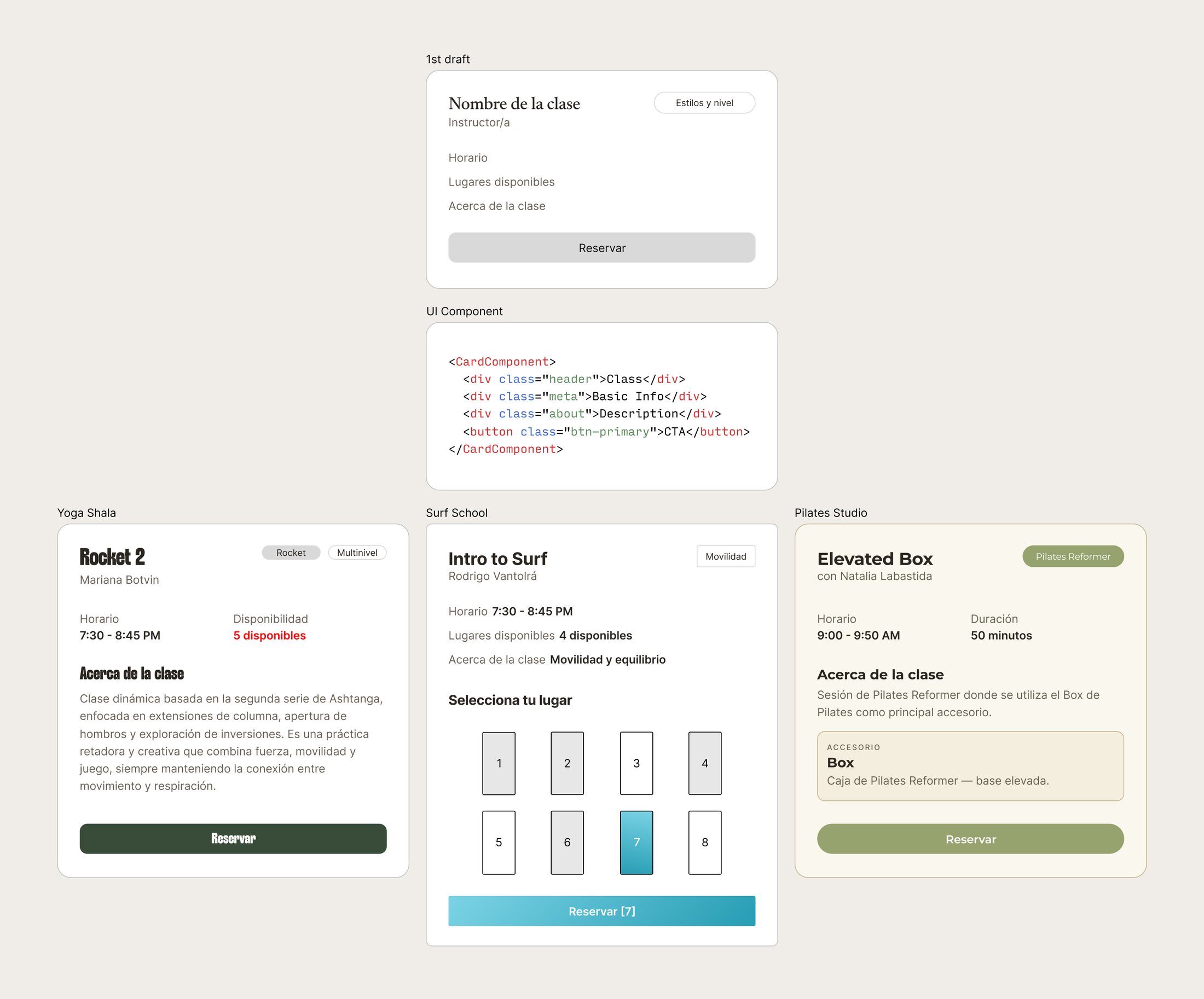Click the Reservar [7] button in Surf School card
Viewport: 1204px width, 999px height.
tap(601, 911)
